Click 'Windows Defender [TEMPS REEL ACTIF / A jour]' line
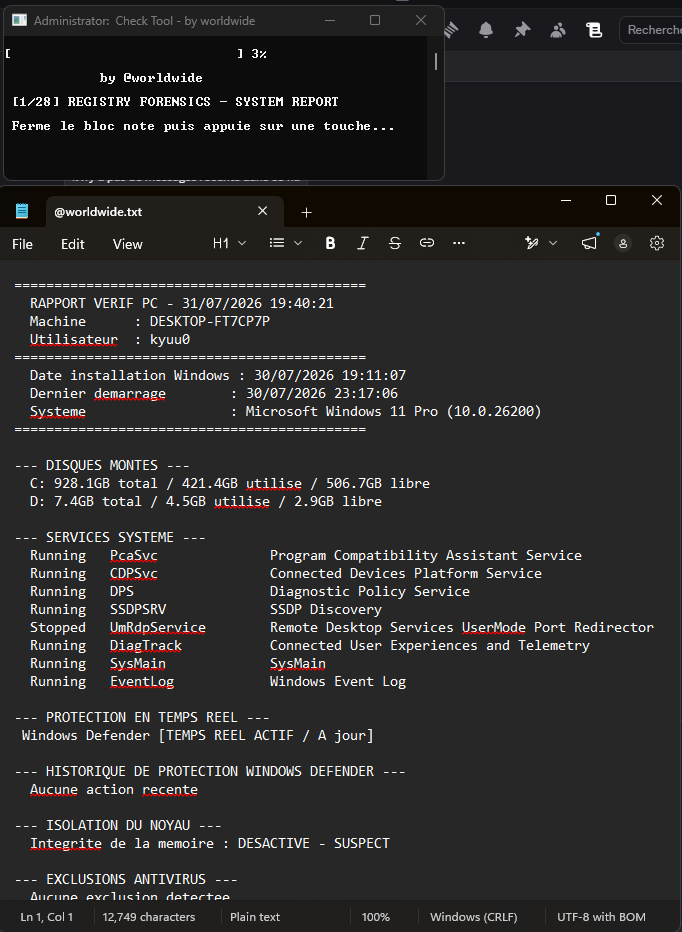This screenshot has height=932, width=682. click(x=198, y=736)
